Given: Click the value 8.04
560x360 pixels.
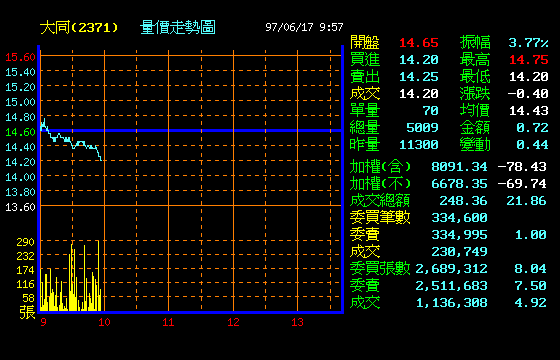Looking at the screenshot, I should (530, 269).
